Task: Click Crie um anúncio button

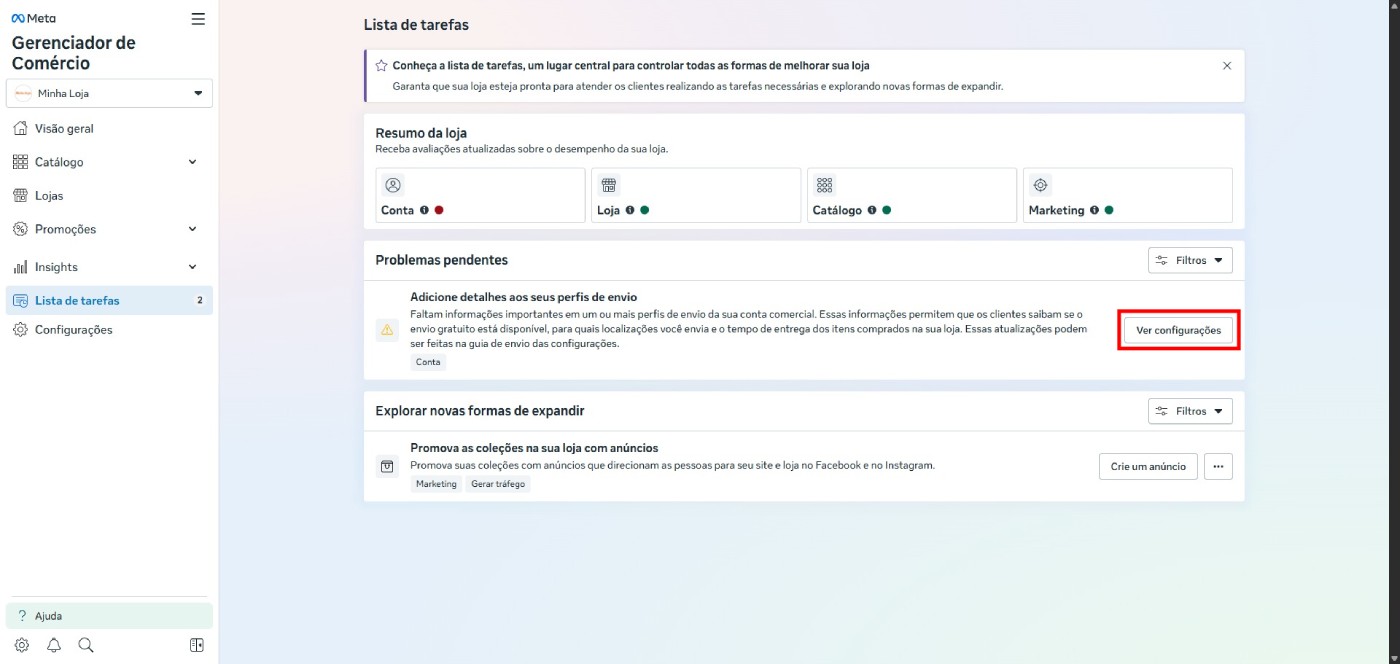Action: click(x=1148, y=466)
